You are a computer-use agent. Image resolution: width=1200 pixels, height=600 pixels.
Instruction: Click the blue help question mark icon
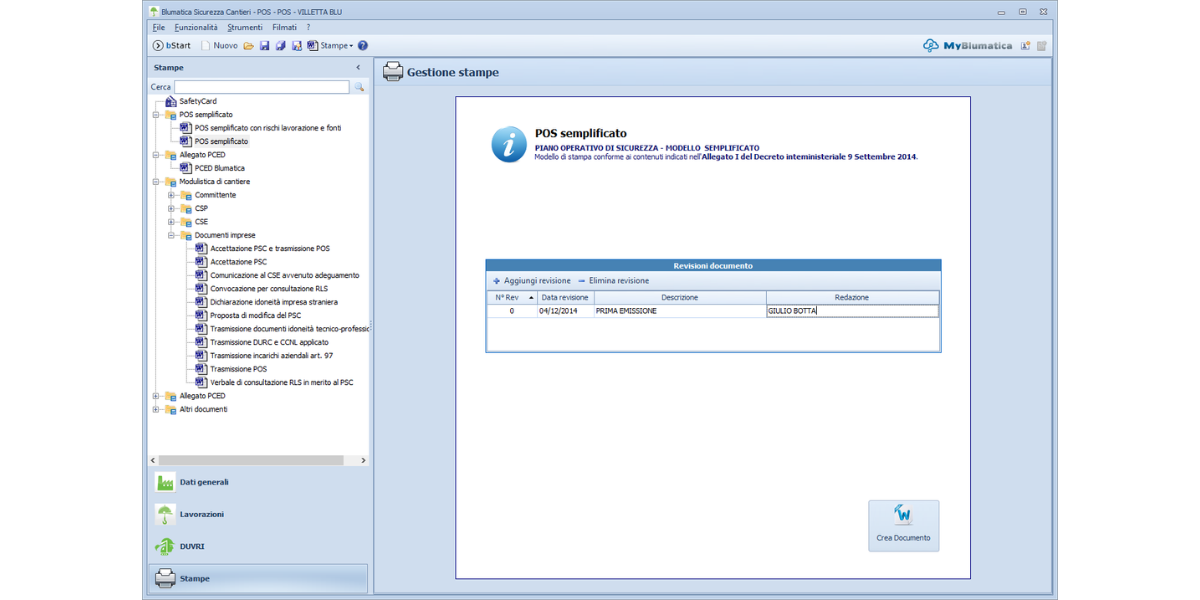pos(363,46)
